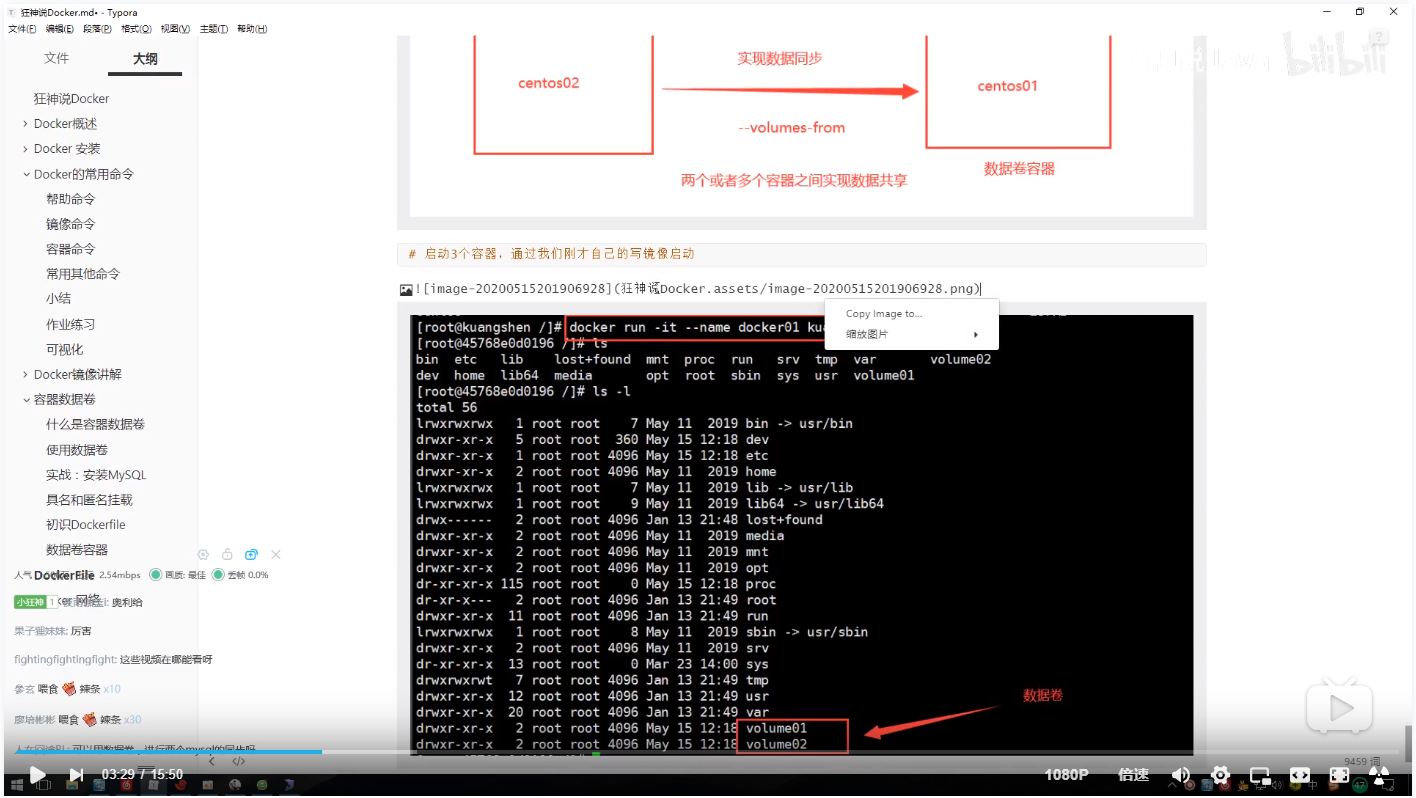The image size is (1416, 798).
Task: Jump to 什么是容器数据卷 in the outline
Action: click(96, 424)
